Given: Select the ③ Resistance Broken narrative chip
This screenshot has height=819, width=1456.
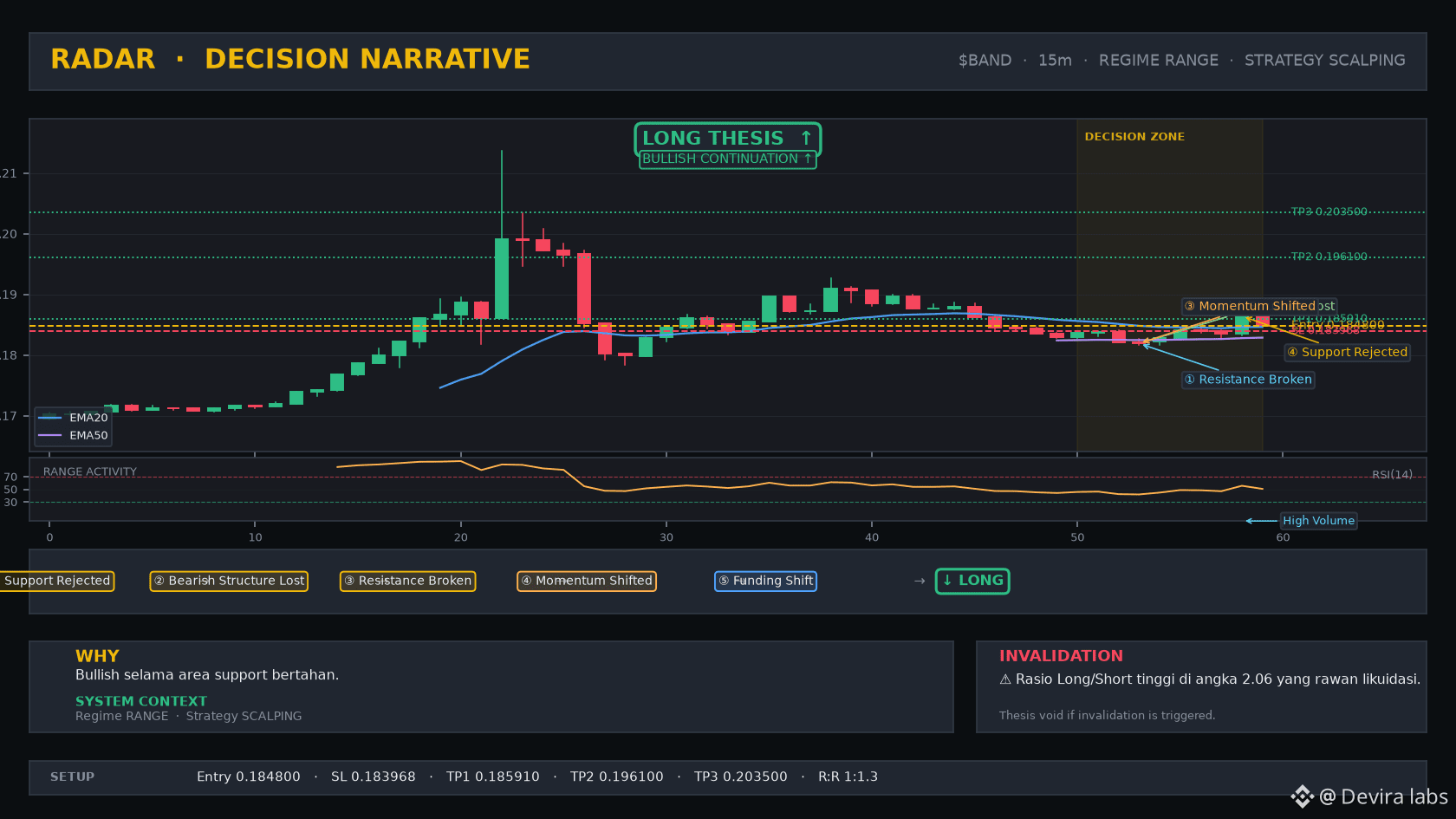Looking at the screenshot, I should (407, 581).
